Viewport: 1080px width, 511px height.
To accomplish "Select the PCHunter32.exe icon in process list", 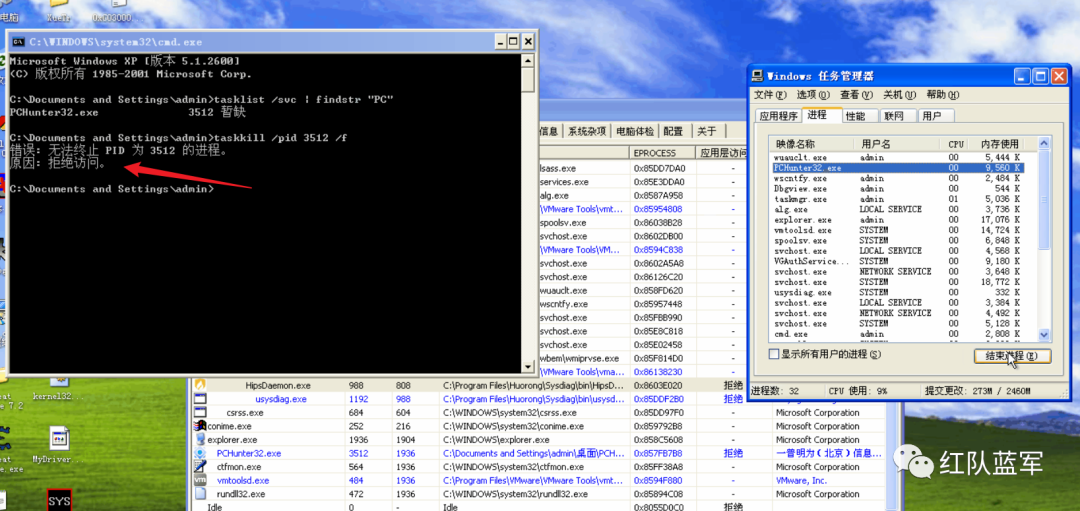I will (200, 453).
